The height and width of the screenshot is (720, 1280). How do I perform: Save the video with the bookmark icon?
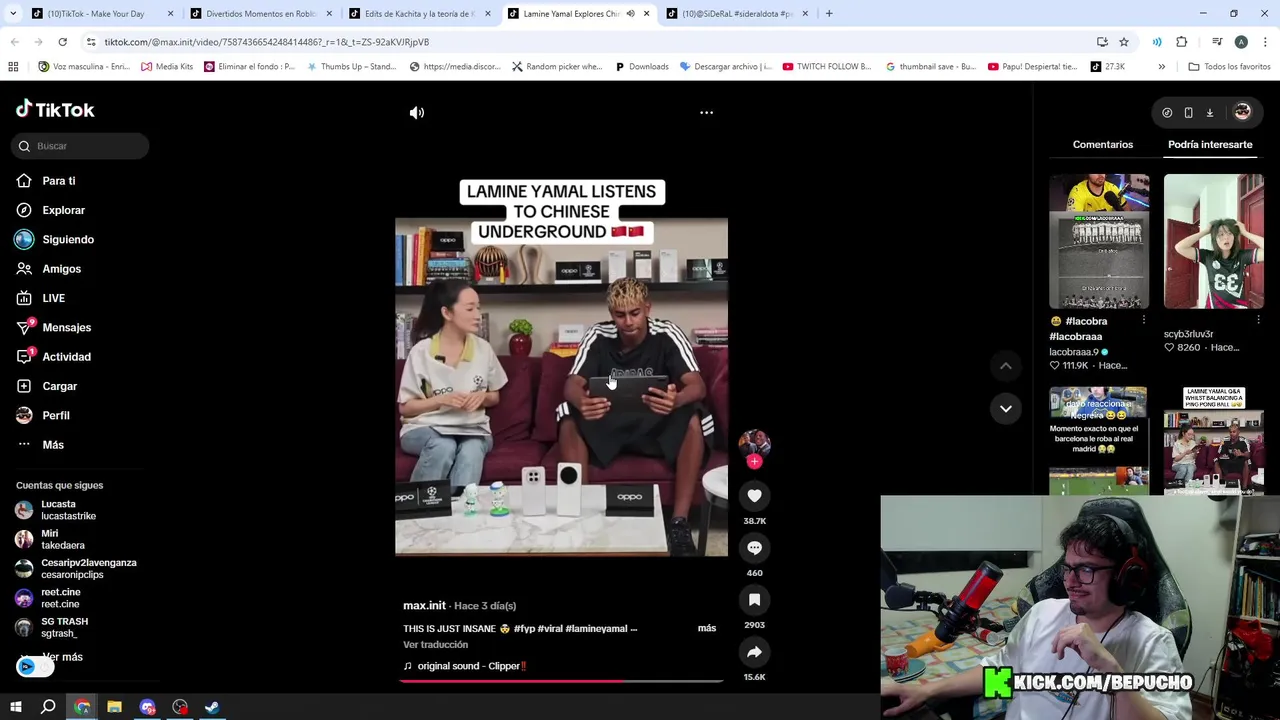(754, 600)
